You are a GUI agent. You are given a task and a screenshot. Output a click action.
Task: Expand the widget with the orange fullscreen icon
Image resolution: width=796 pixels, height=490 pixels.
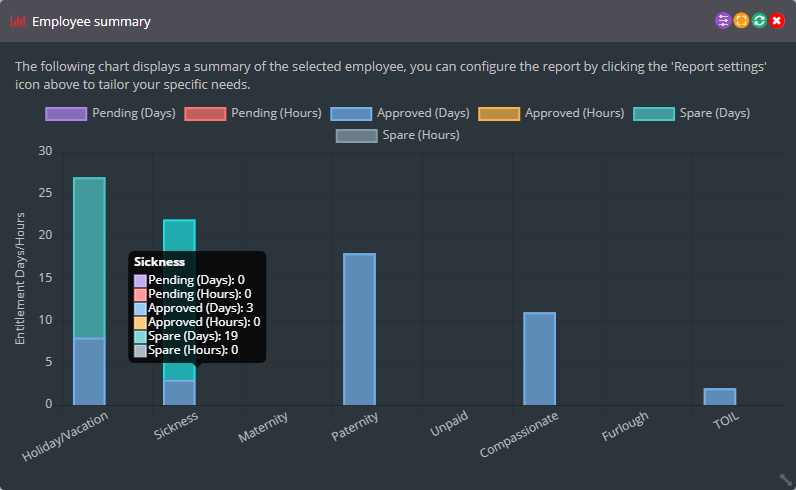coord(741,21)
